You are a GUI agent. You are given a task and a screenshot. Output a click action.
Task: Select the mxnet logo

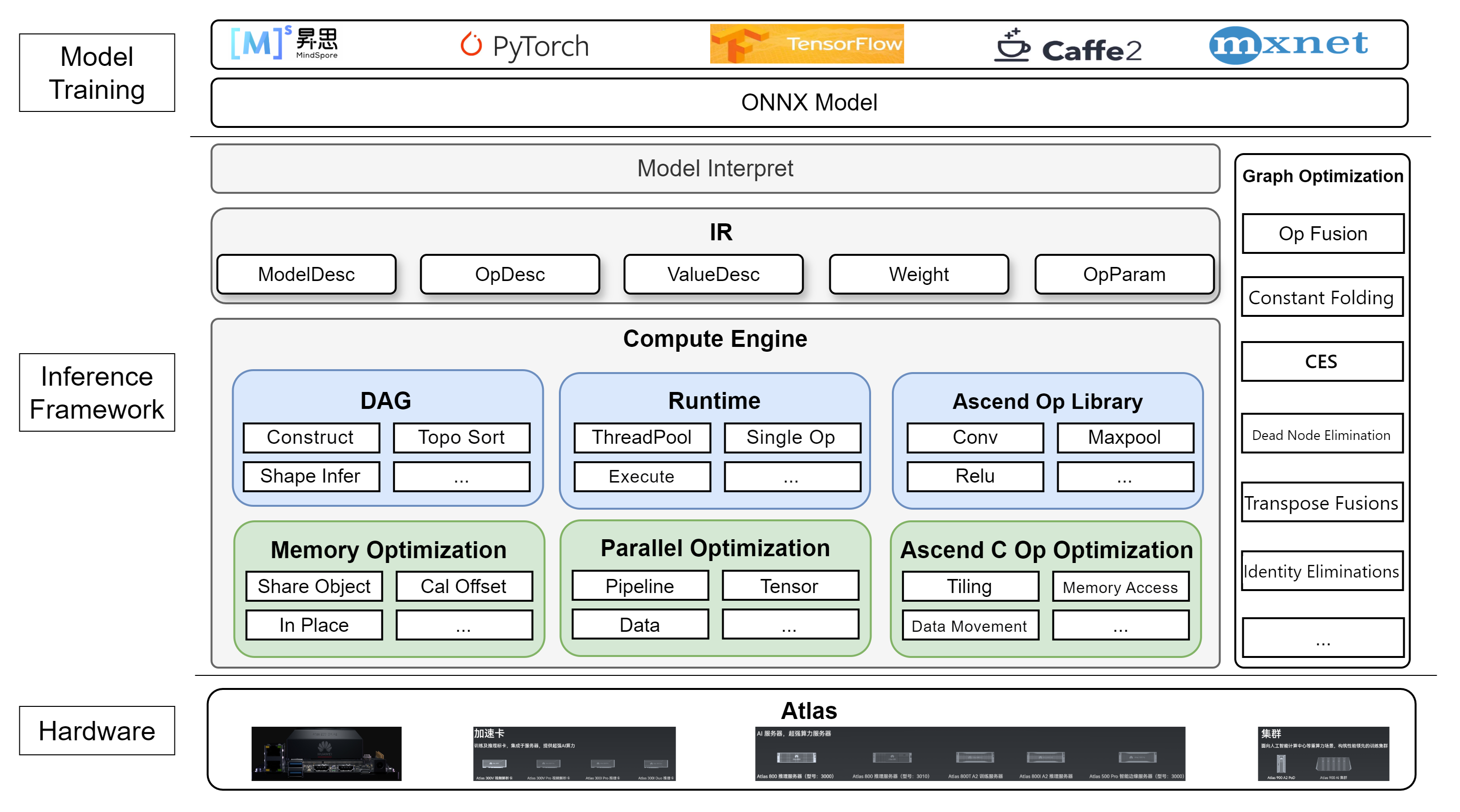coord(1288,45)
